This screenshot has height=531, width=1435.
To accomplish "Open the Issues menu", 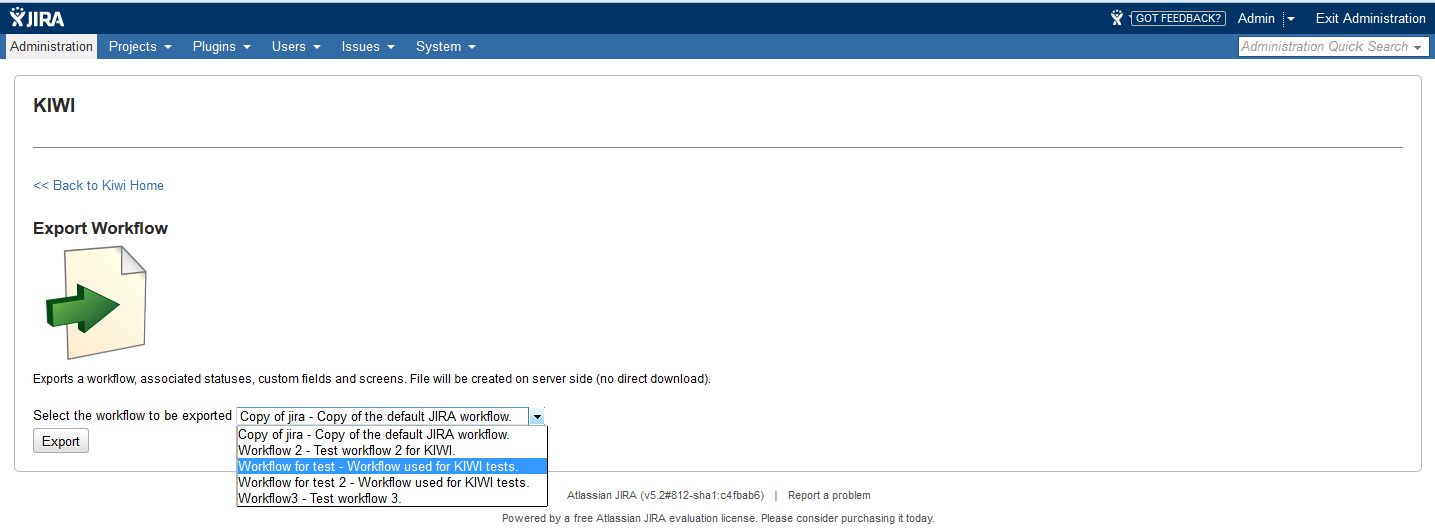I will point(368,46).
